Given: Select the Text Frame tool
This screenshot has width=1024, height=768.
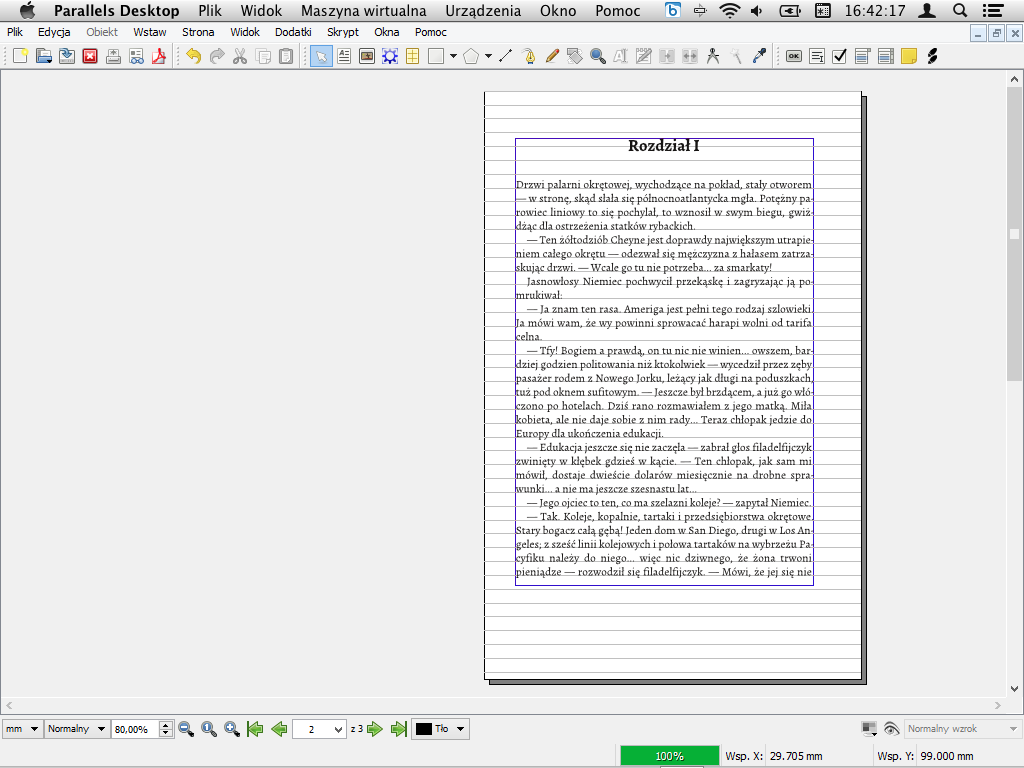Looking at the screenshot, I should [x=344, y=56].
